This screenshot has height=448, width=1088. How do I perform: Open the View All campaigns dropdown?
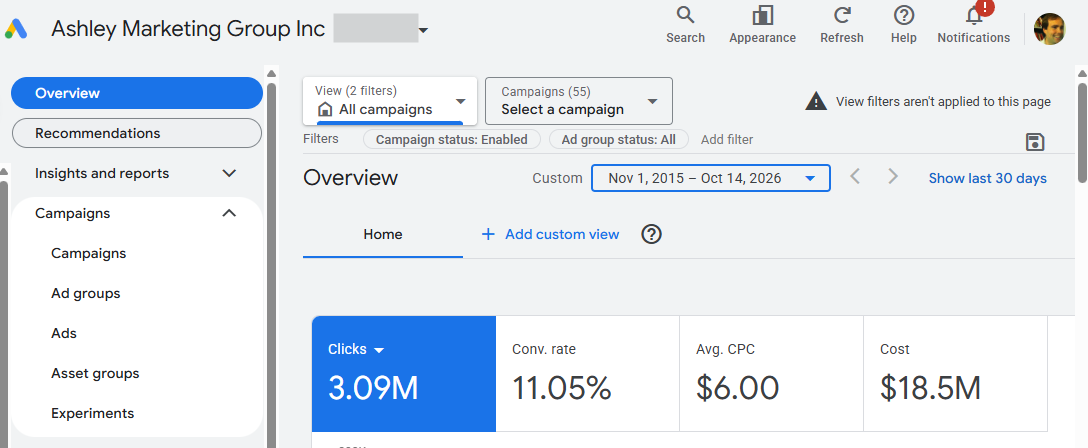click(x=390, y=101)
